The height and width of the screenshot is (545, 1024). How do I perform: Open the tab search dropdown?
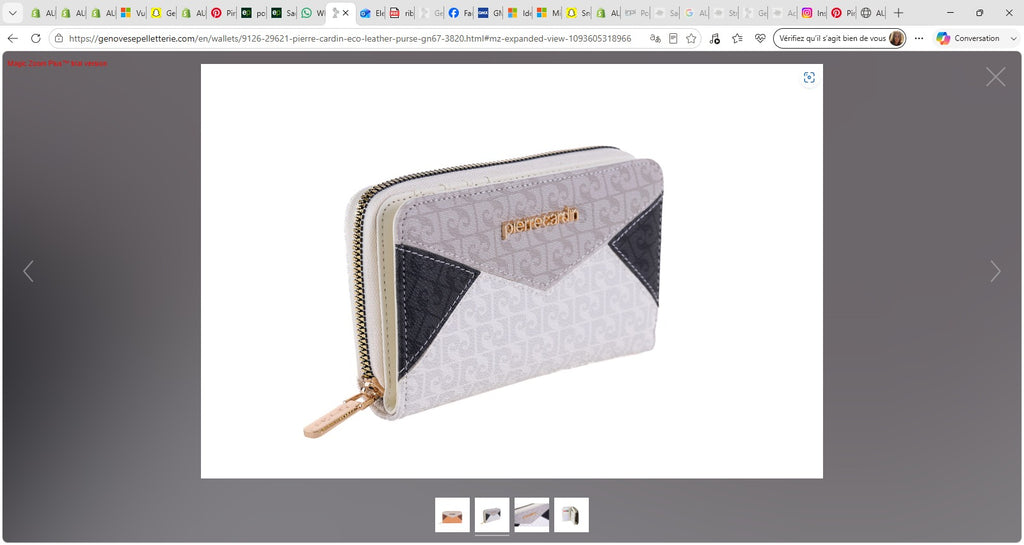click(x=12, y=12)
